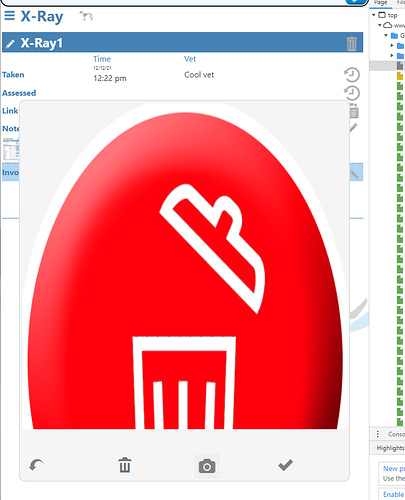
Task: Click the document icon on the Link row
Action: (x=354, y=112)
